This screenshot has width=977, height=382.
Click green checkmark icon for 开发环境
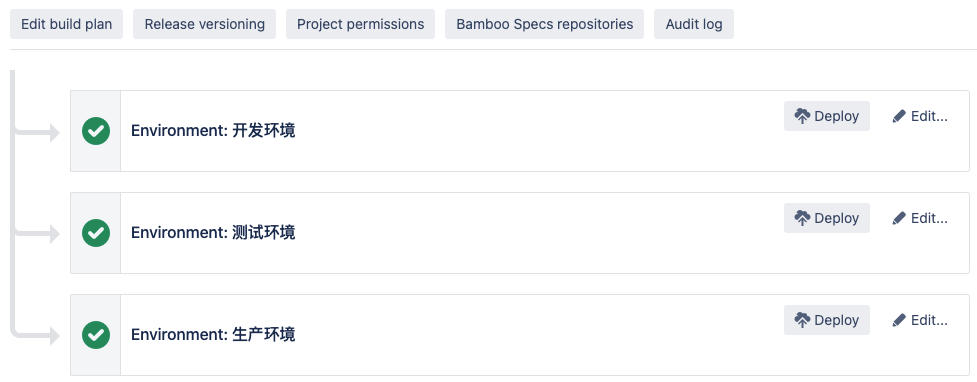click(x=96, y=131)
